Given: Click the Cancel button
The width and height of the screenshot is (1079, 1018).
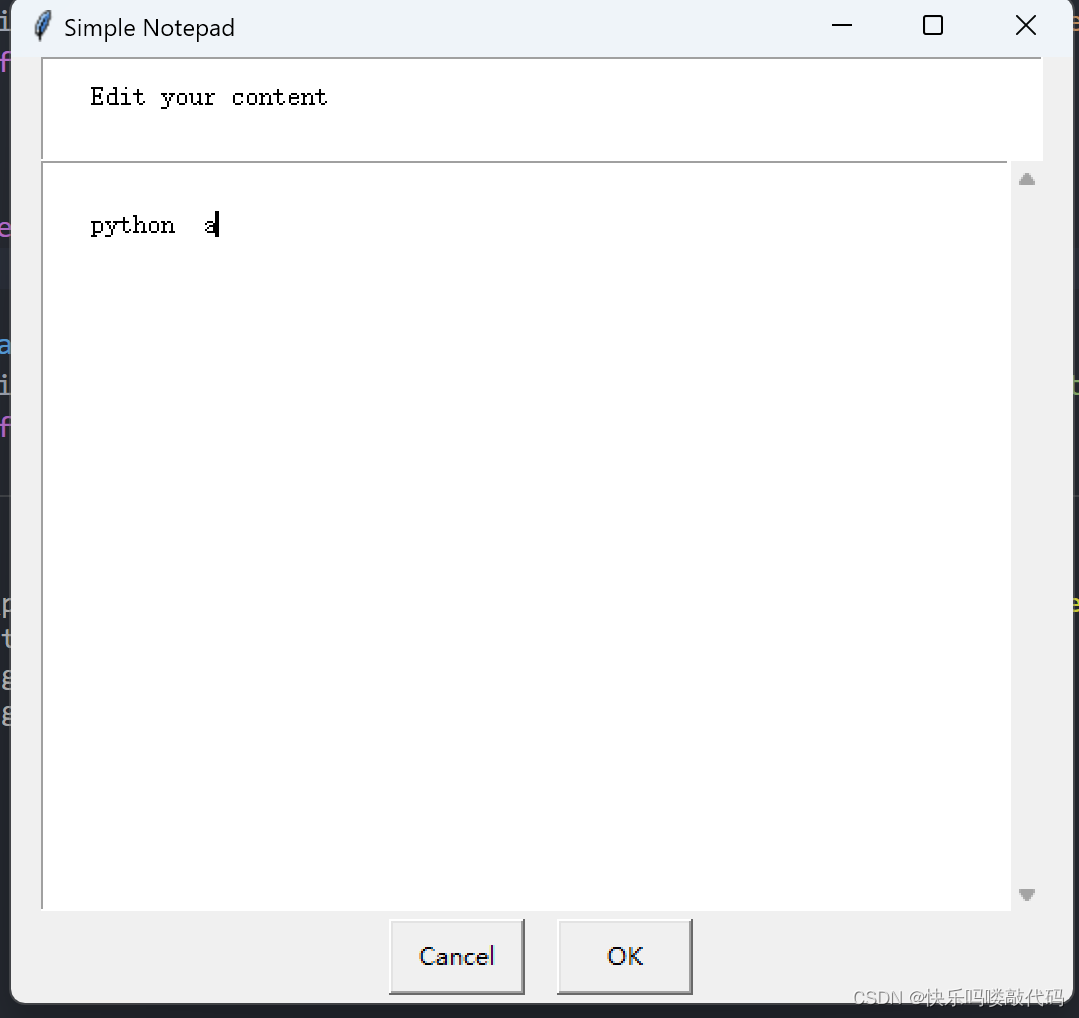Looking at the screenshot, I should point(456,956).
